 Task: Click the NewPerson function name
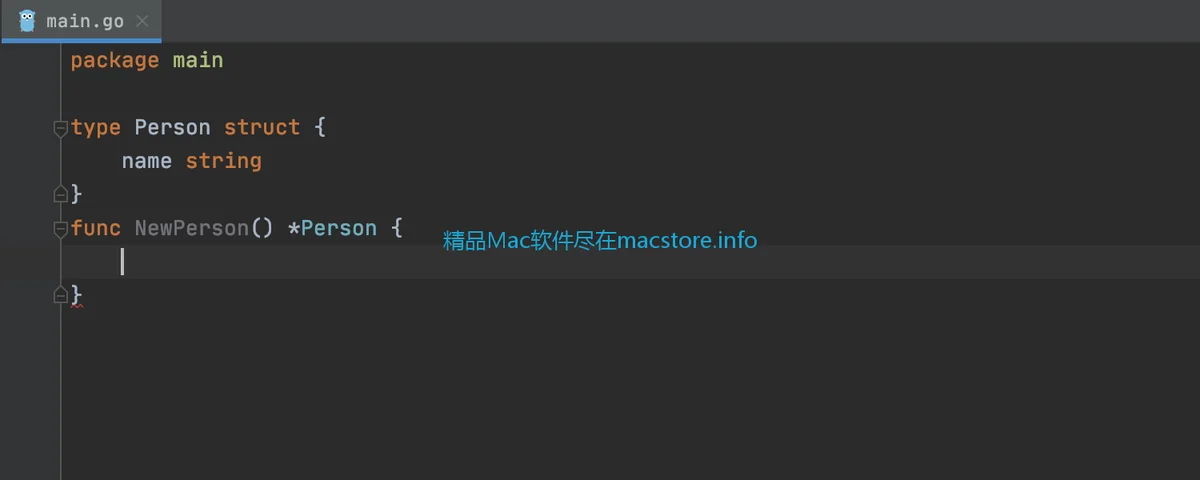(x=192, y=228)
